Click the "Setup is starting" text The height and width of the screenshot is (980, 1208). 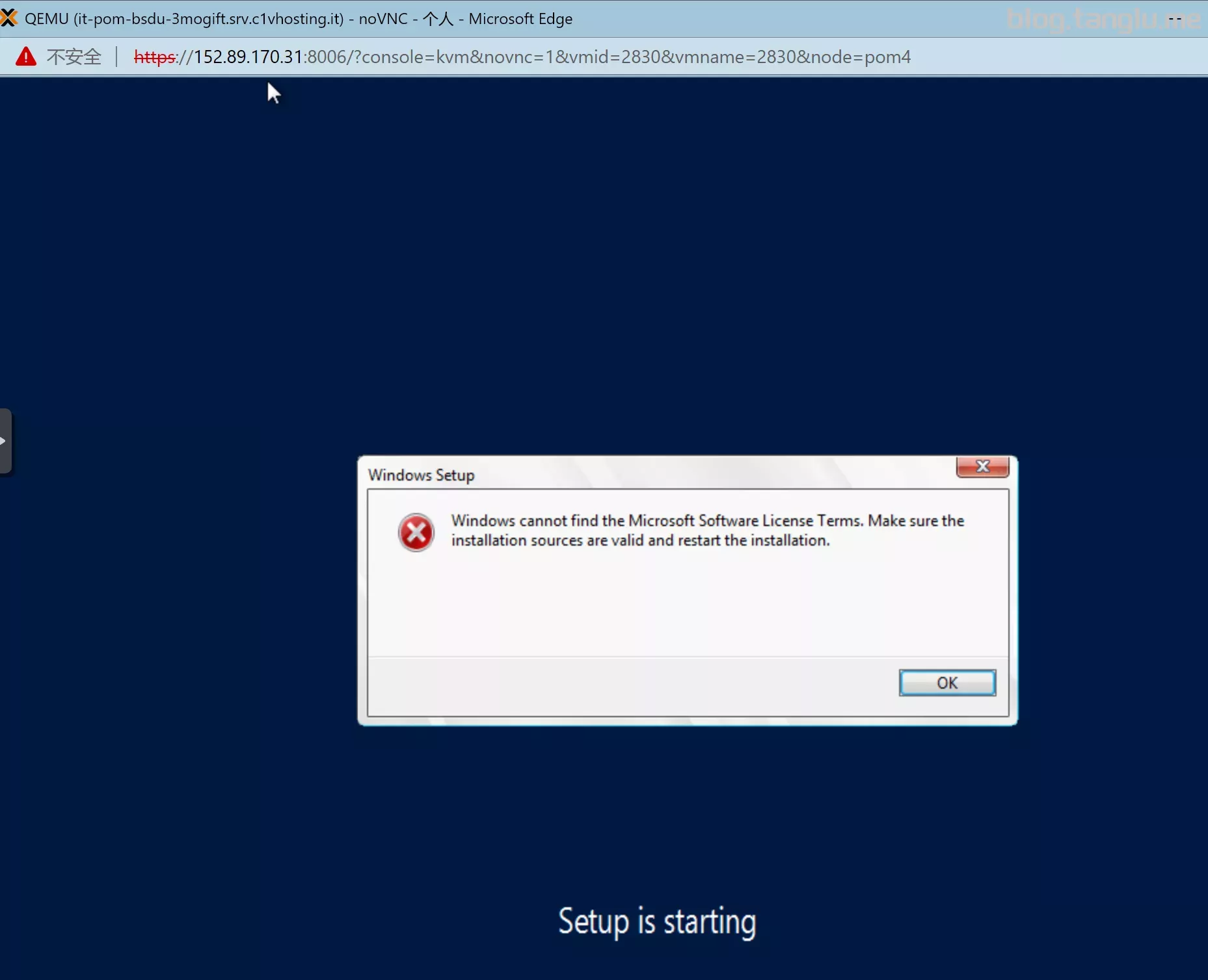[x=657, y=921]
